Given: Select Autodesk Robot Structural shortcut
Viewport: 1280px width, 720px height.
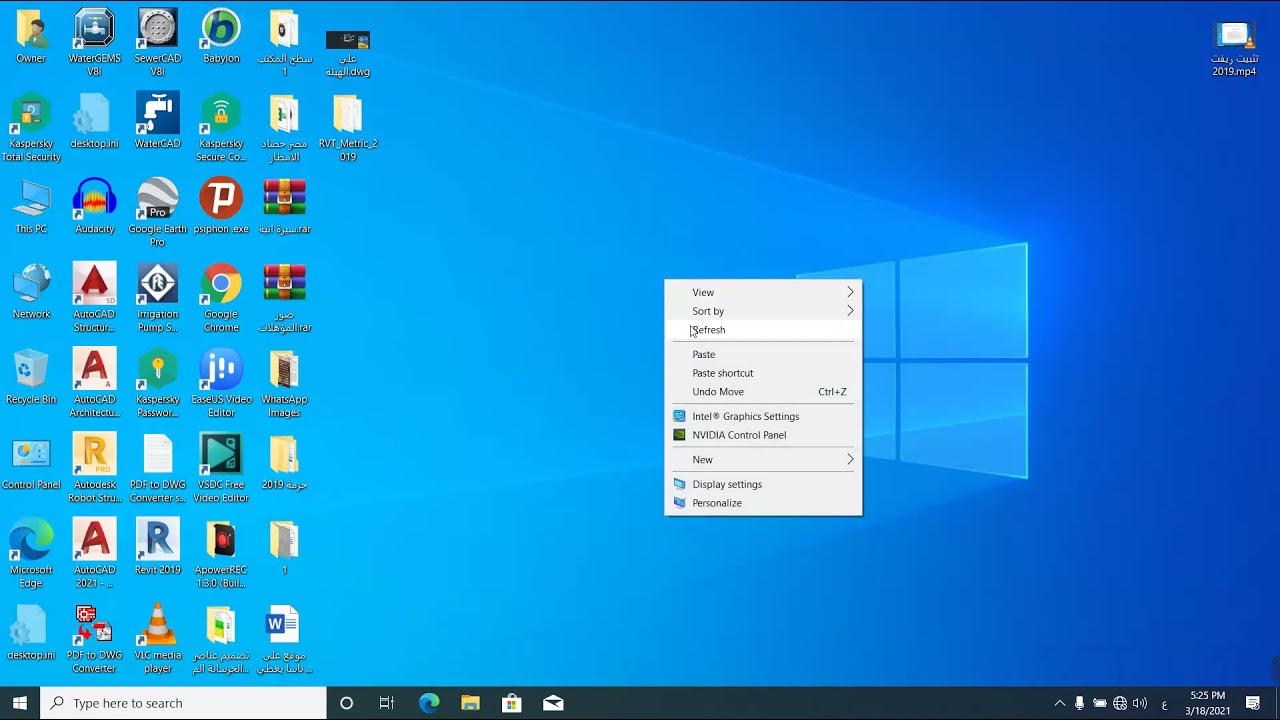Looking at the screenshot, I should [94, 469].
